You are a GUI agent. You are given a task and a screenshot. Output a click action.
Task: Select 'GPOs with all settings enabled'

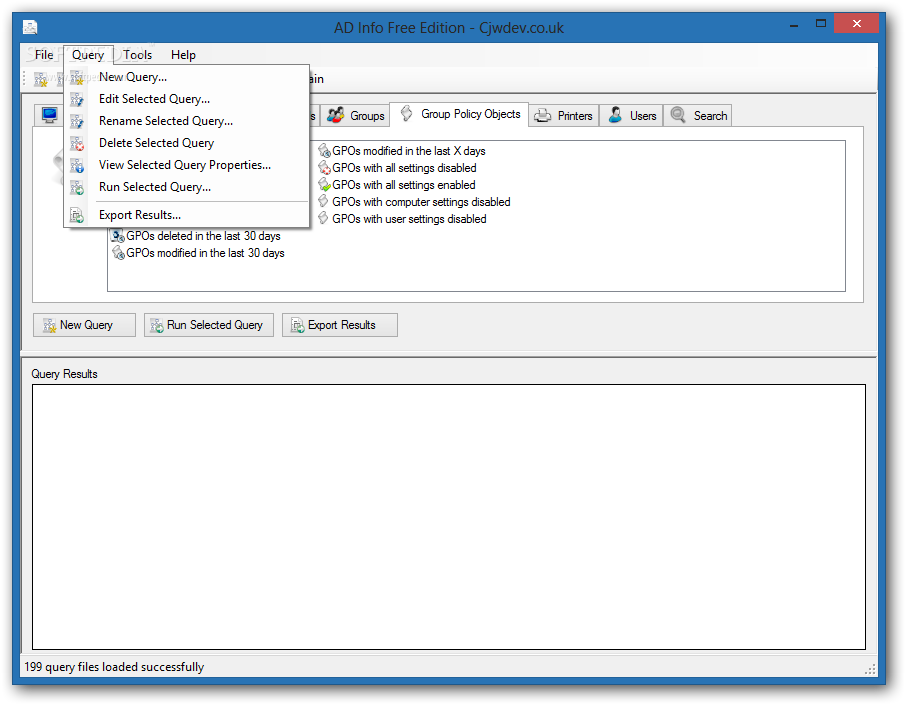[x=404, y=185]
